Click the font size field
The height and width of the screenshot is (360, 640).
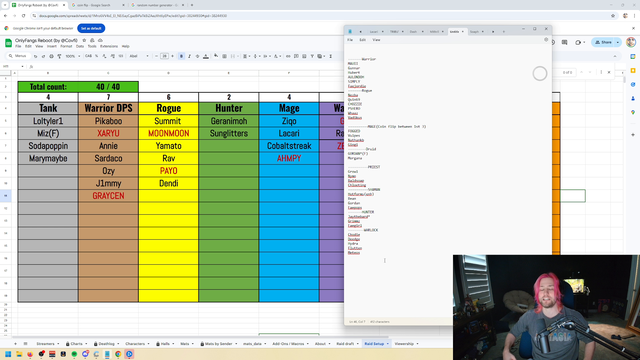click(164, 56)
